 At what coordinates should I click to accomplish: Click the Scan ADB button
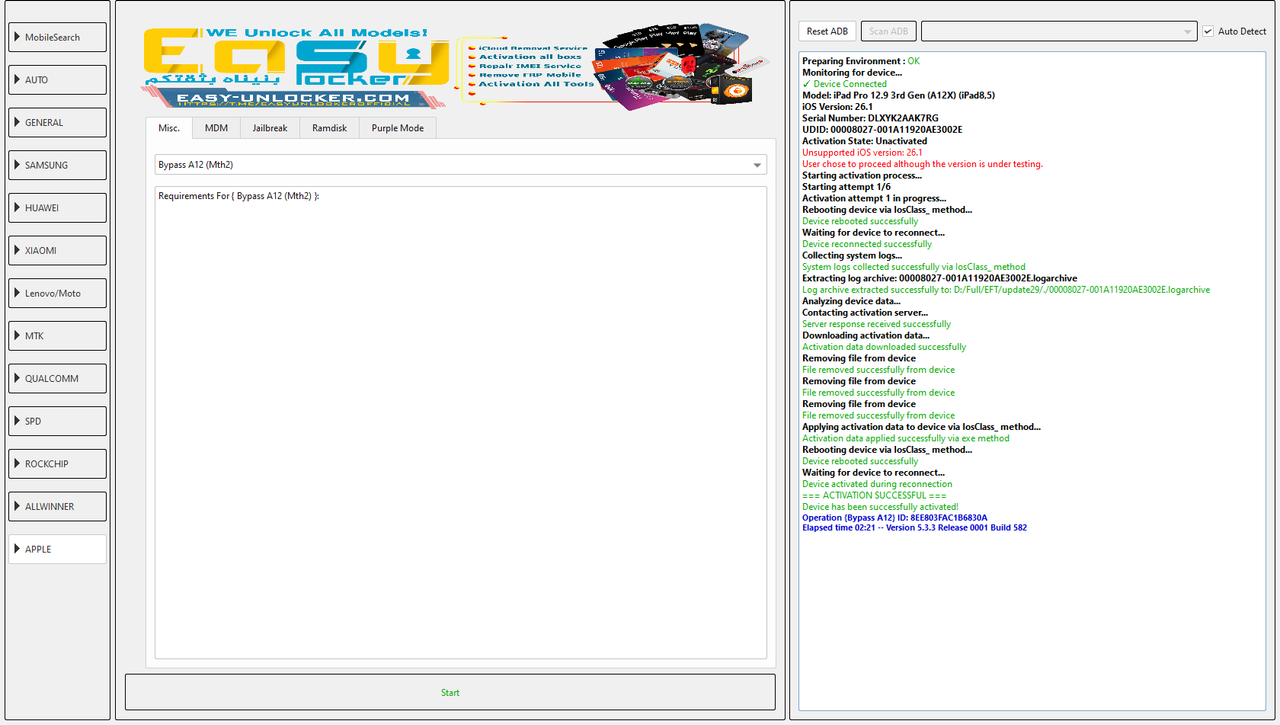point(888,31)
